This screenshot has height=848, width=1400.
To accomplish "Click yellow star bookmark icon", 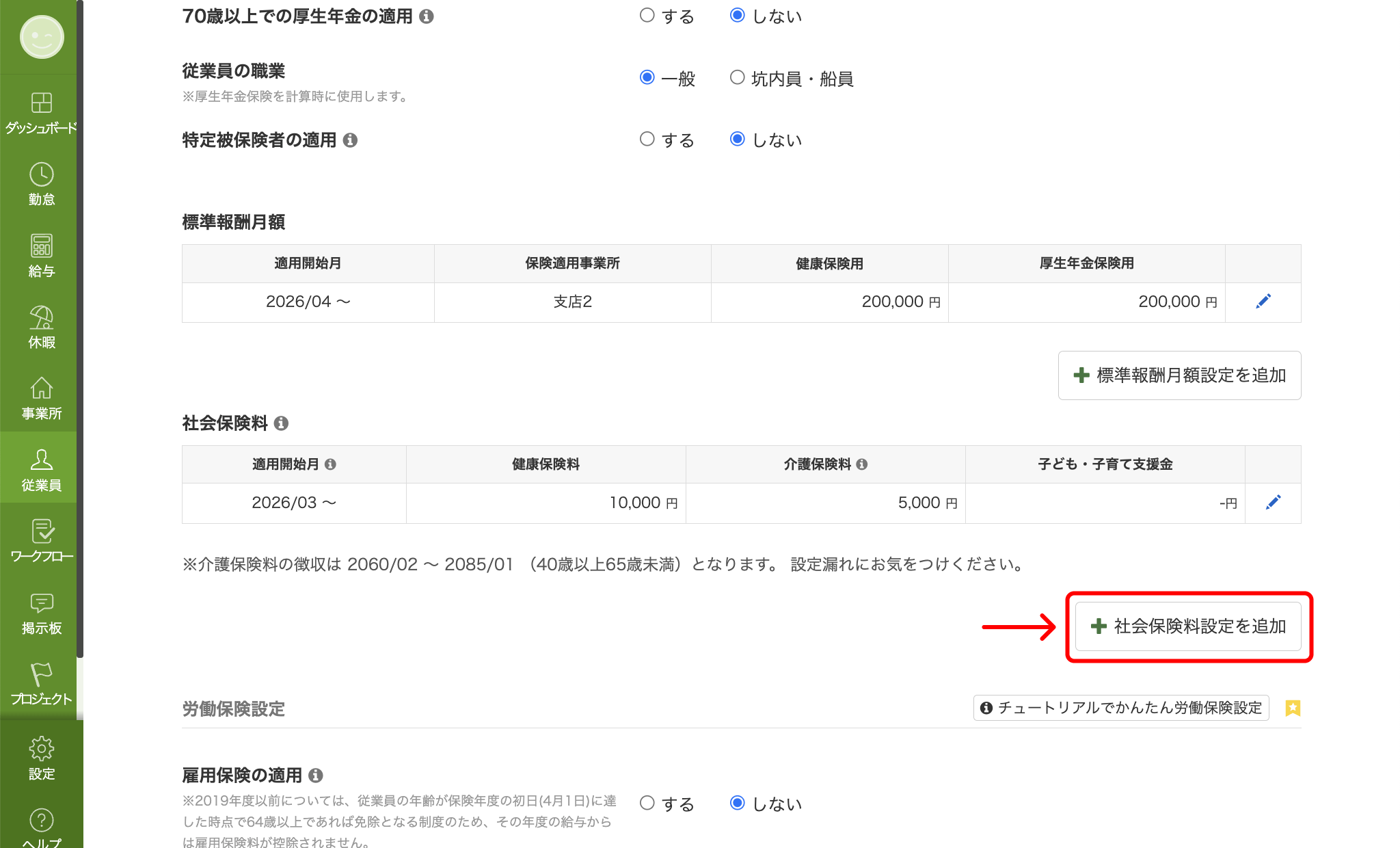I will click(1292, 708).
